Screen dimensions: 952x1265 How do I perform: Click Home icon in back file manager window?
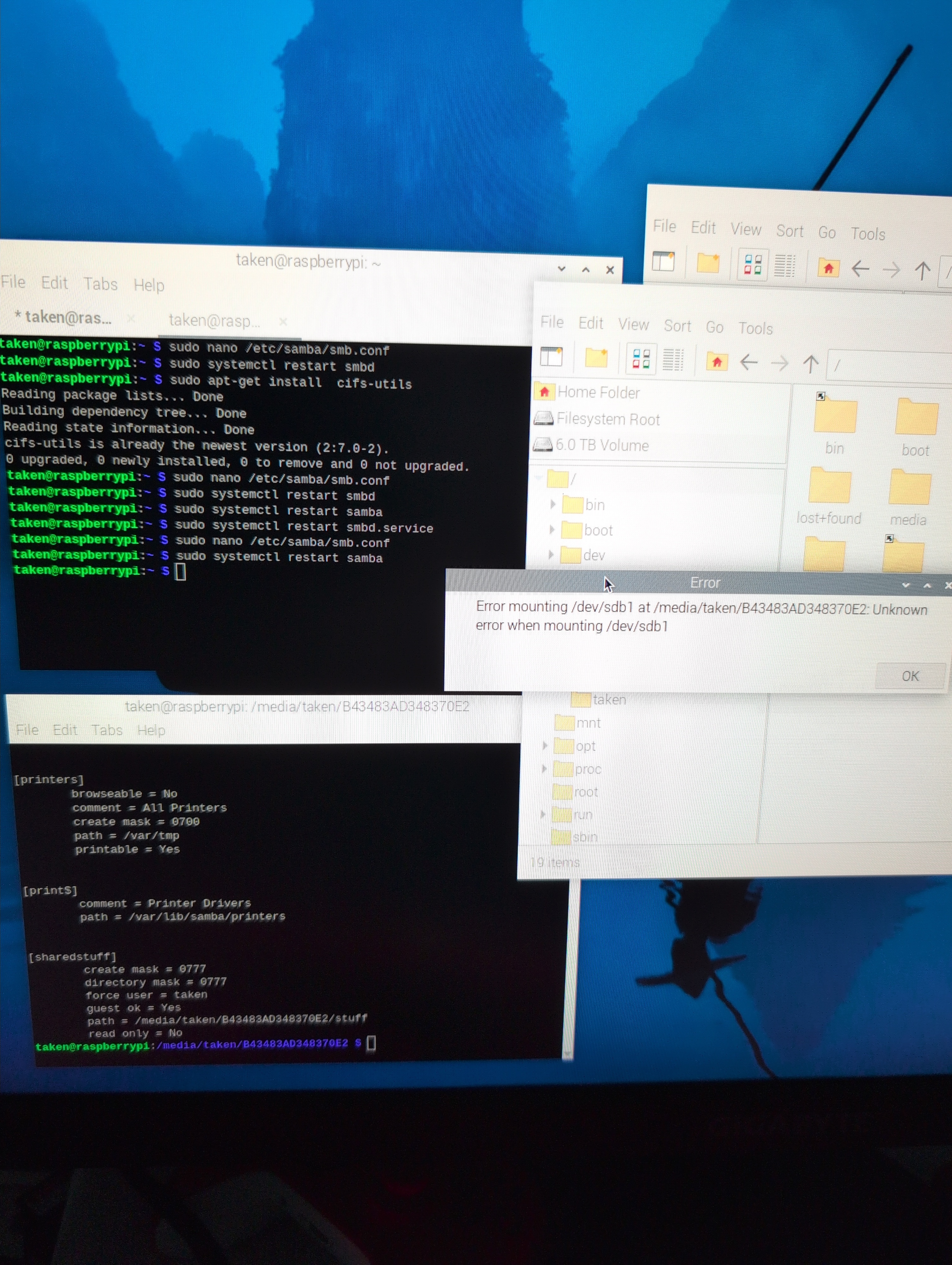click(x=828, y=268)
